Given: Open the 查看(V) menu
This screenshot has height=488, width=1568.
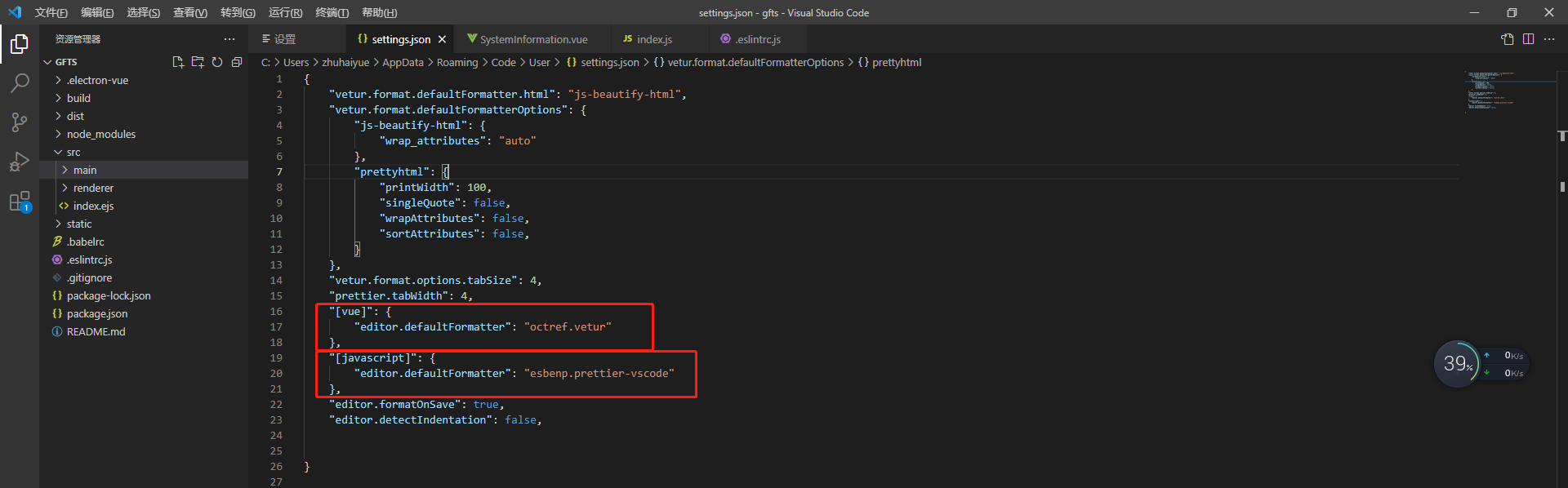Looking at the screenshot, I should pyautogui.click(x=190, y=12).
